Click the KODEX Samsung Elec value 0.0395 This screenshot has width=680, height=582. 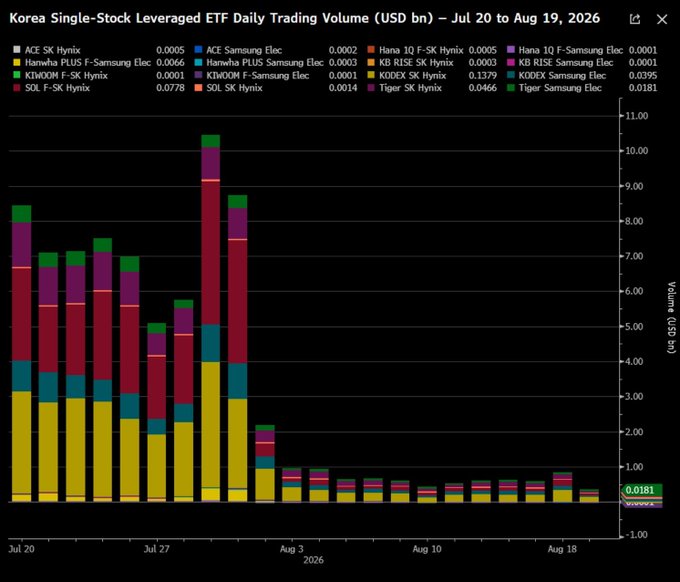pyautogui.click(x=643, y=75)
